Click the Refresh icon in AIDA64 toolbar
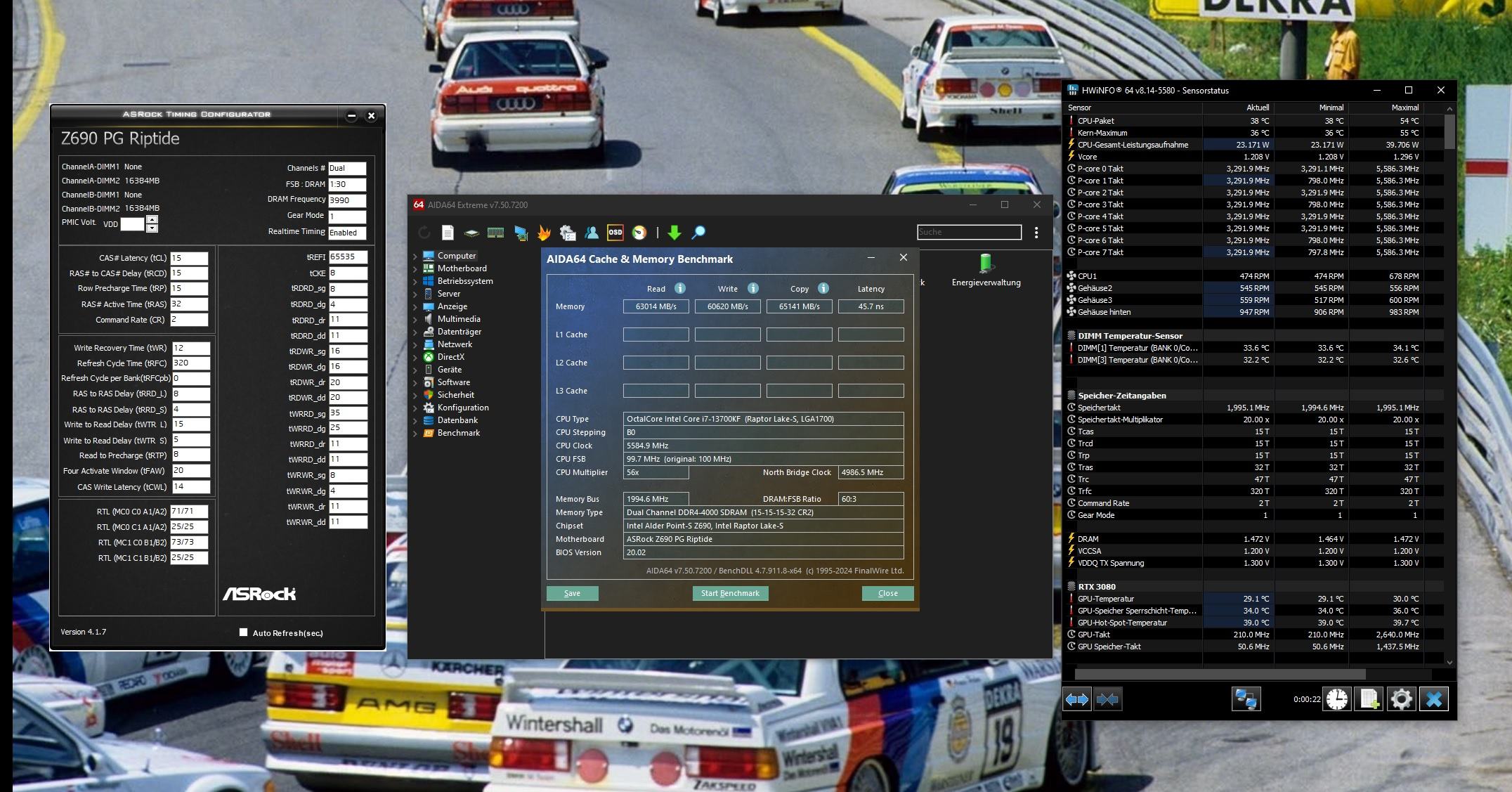This screenshot has width=1512, height=792. pyautogui.click(x=424, y=233)
